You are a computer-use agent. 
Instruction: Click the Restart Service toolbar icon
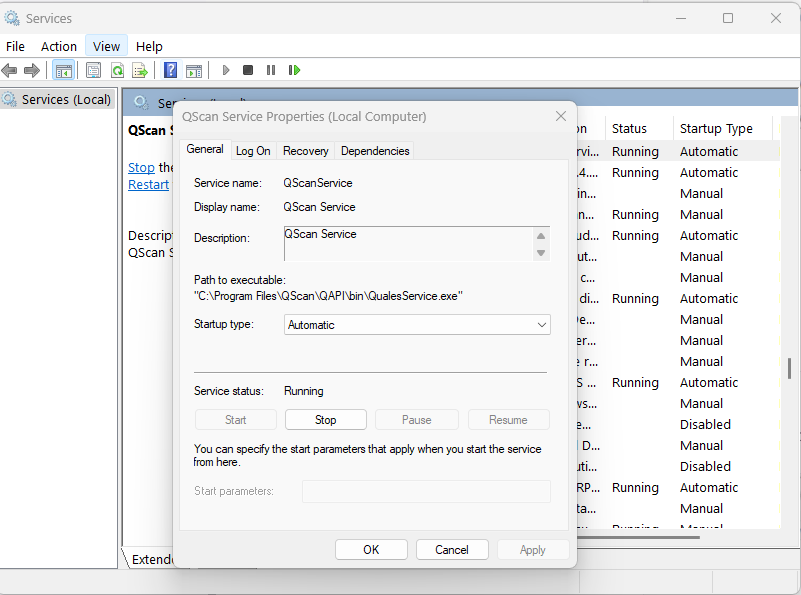[294, 70]
